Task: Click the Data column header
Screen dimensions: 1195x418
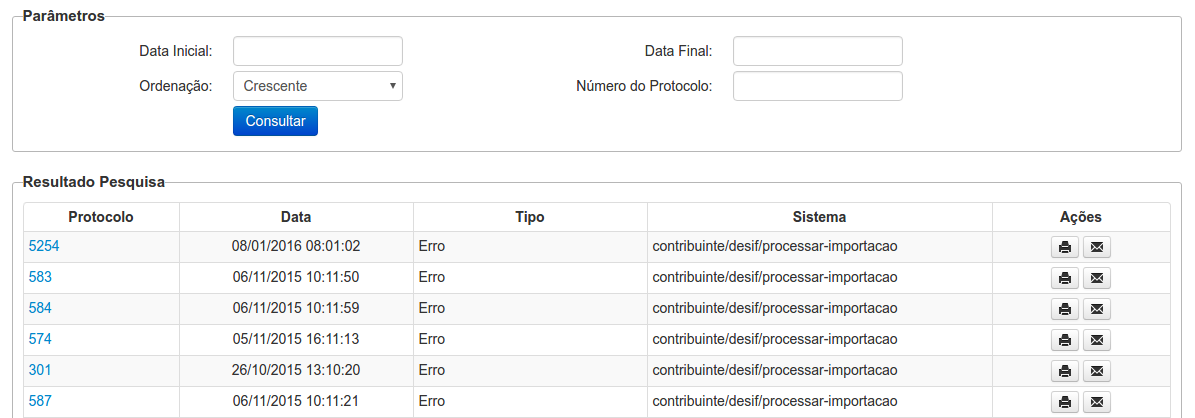Action: coord(296,217)
